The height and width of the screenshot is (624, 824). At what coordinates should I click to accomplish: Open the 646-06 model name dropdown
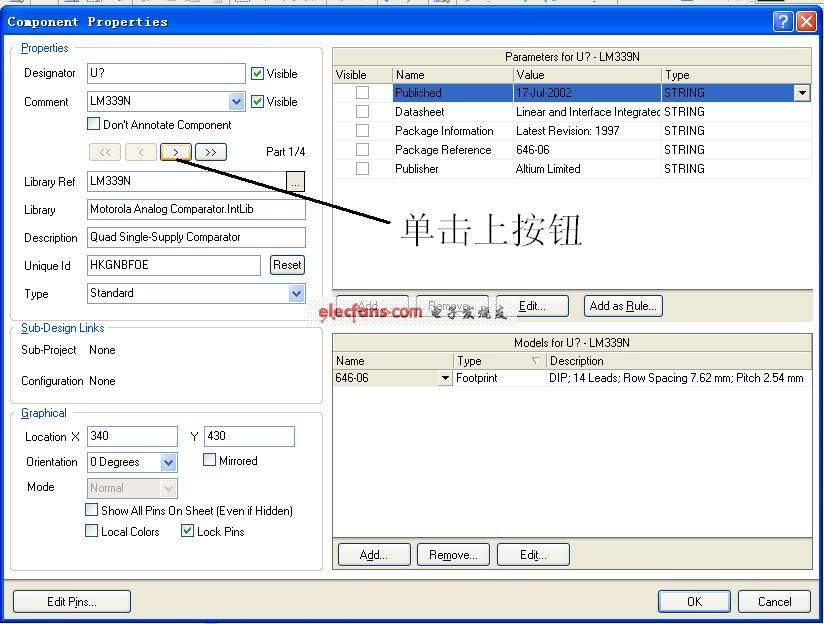pos(445,378)
